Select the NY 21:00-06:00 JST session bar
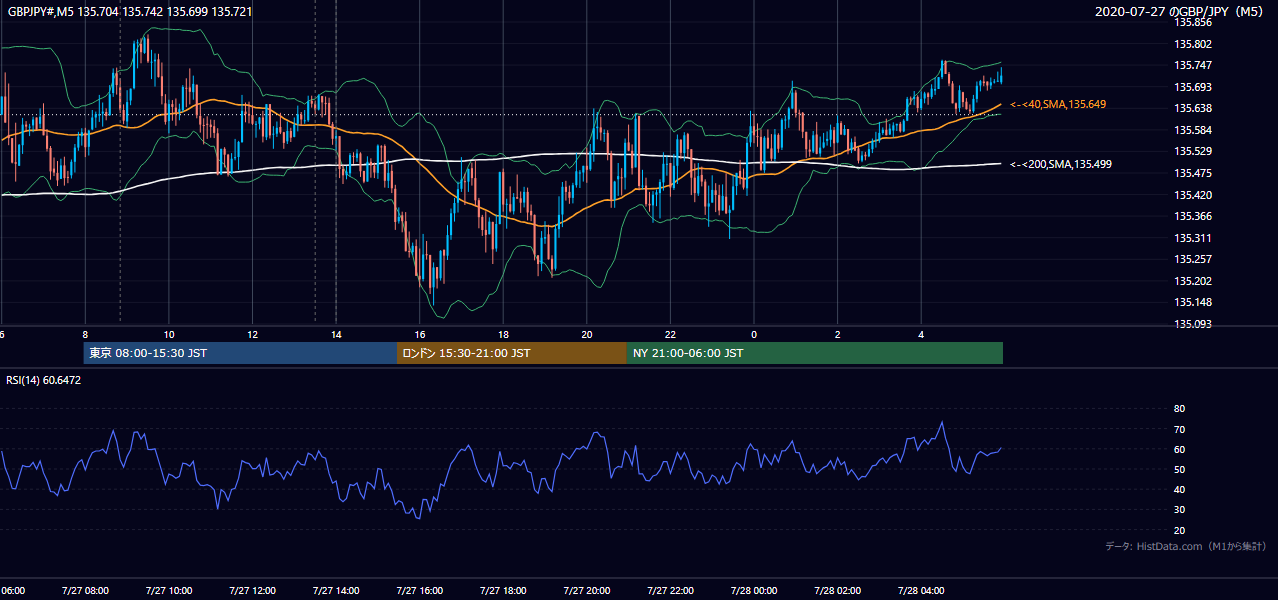The width and height of the screenshot is (1278, 600). tap(815, 353)
